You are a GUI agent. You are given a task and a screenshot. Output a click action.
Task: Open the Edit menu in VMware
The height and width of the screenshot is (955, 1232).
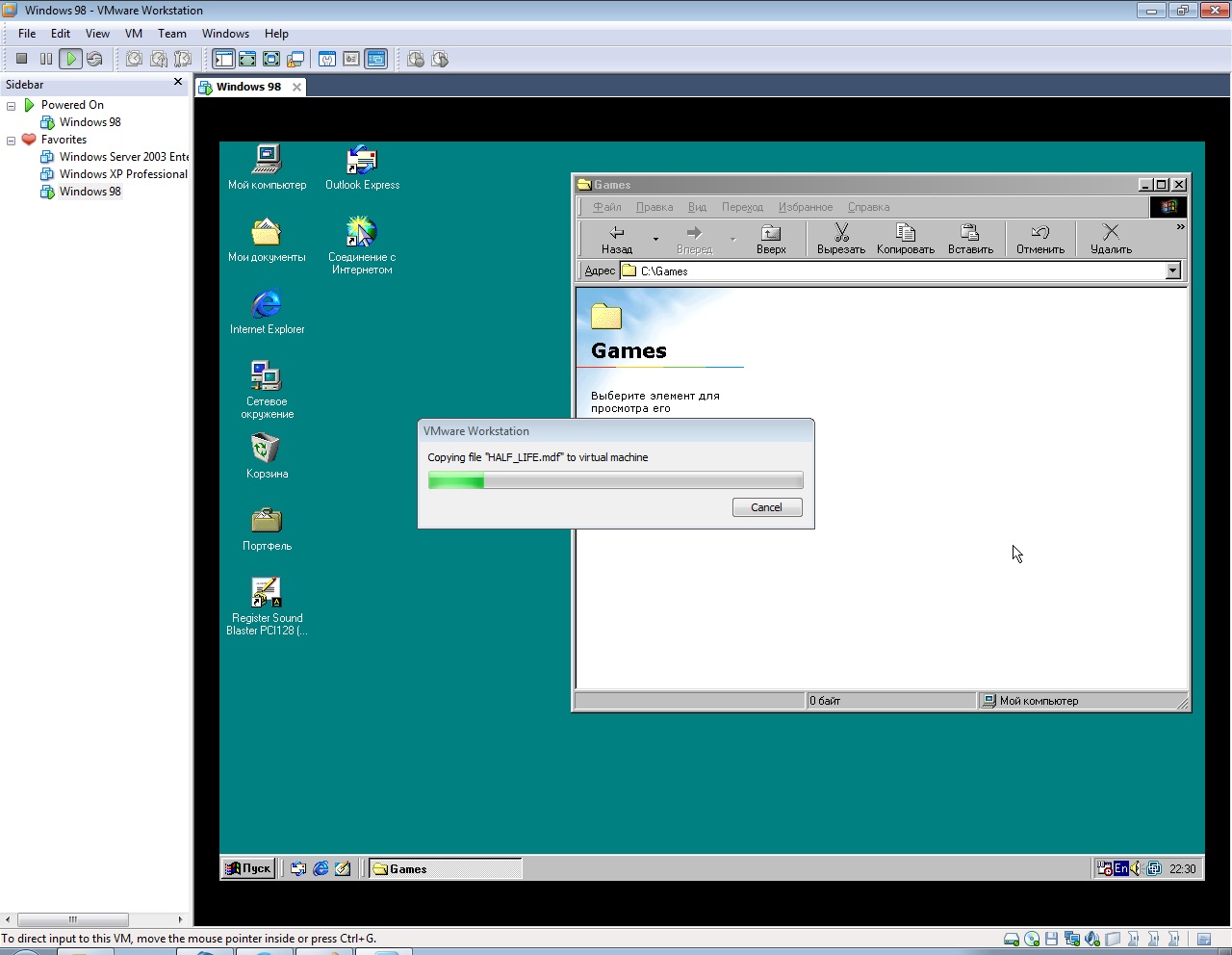(61, 33)
